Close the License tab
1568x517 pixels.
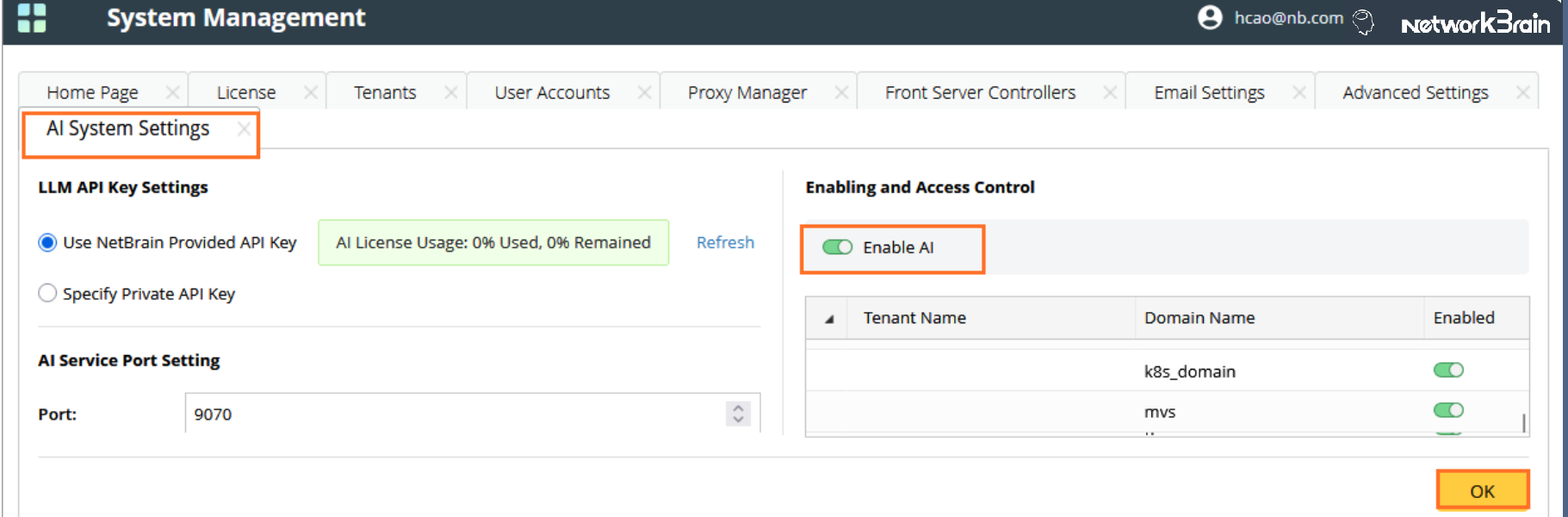pyautogui.click(x=311, y=92)
